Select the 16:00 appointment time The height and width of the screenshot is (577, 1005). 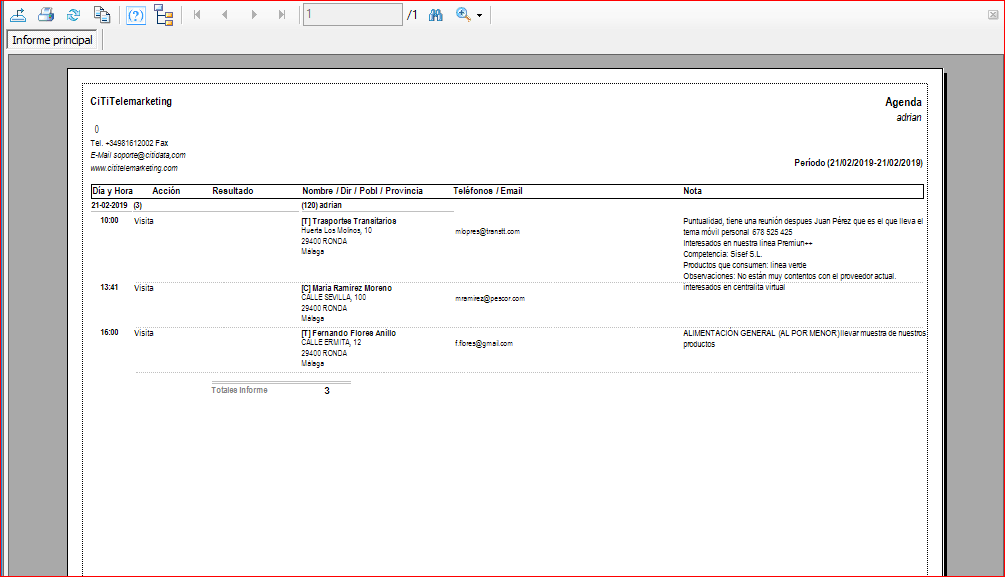pyautogui.click(x=110, y=332)
